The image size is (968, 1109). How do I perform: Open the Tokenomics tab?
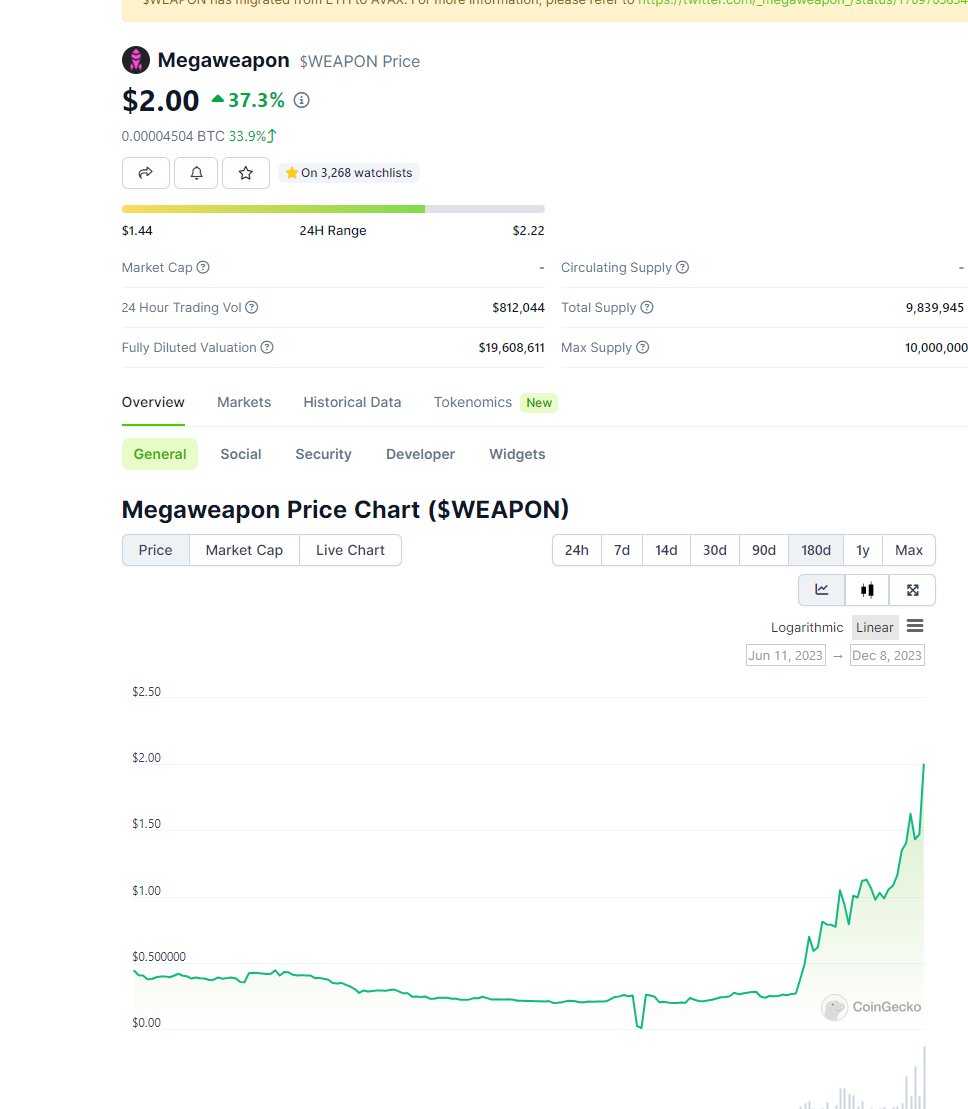click(x=472, y=402)
